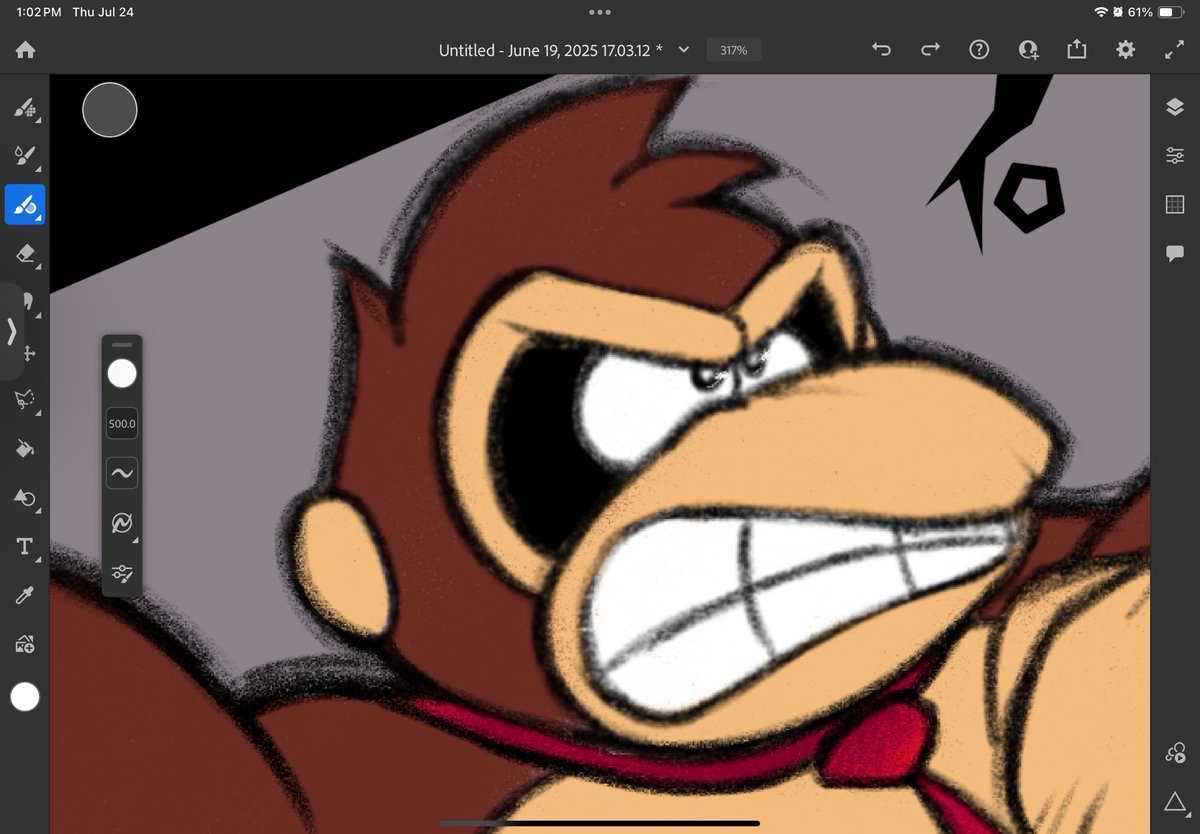Adjust the 500.0 brush size
The width and height of the screenshot is (1200, 834).
point(122,424)
